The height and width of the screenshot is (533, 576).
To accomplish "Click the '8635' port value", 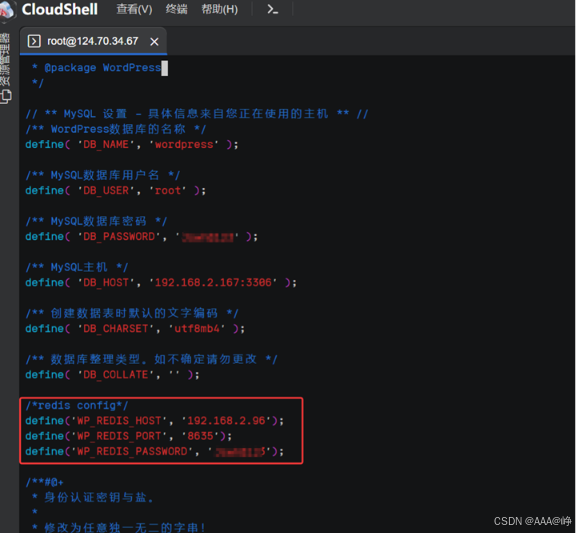I will [200, 436].
